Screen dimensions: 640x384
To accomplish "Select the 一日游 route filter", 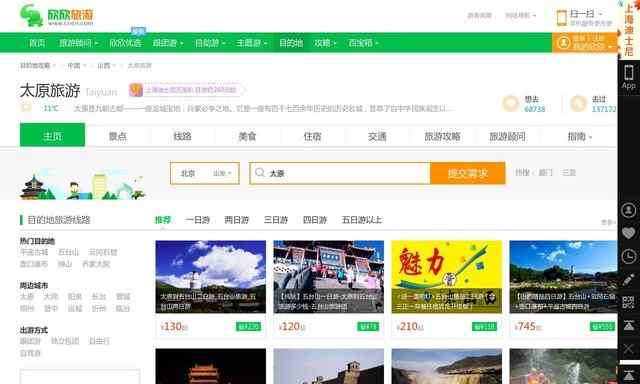I will pos(197,220).
